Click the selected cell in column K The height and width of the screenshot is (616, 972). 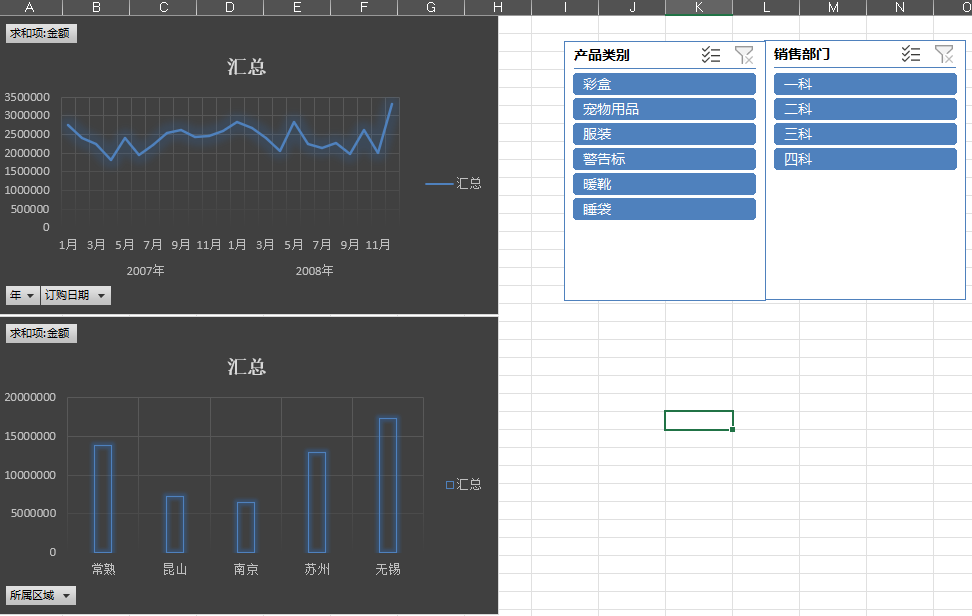(x=699, y=420)
